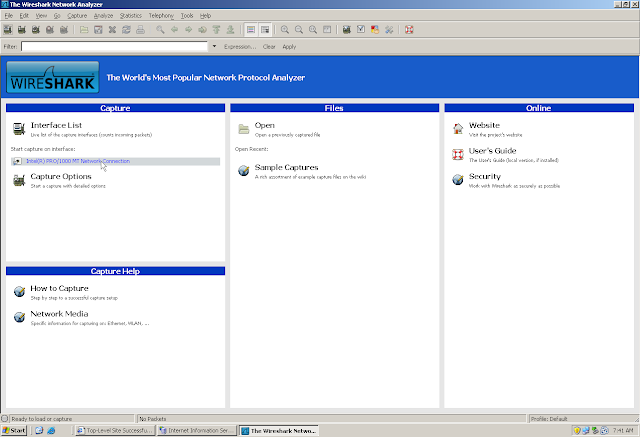
Task: Click the Zoom out toolbar icon
Action: [x=299, y=30]
